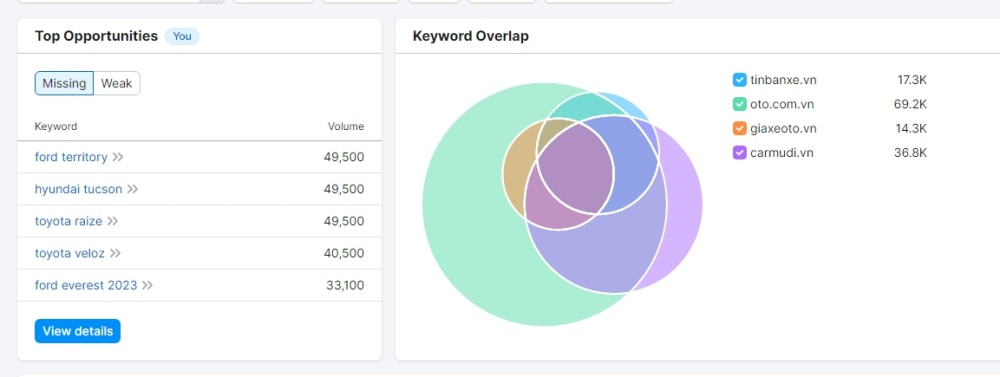Switch to the Weak tab
This screenshot has width=1000, height=377.
117,84
